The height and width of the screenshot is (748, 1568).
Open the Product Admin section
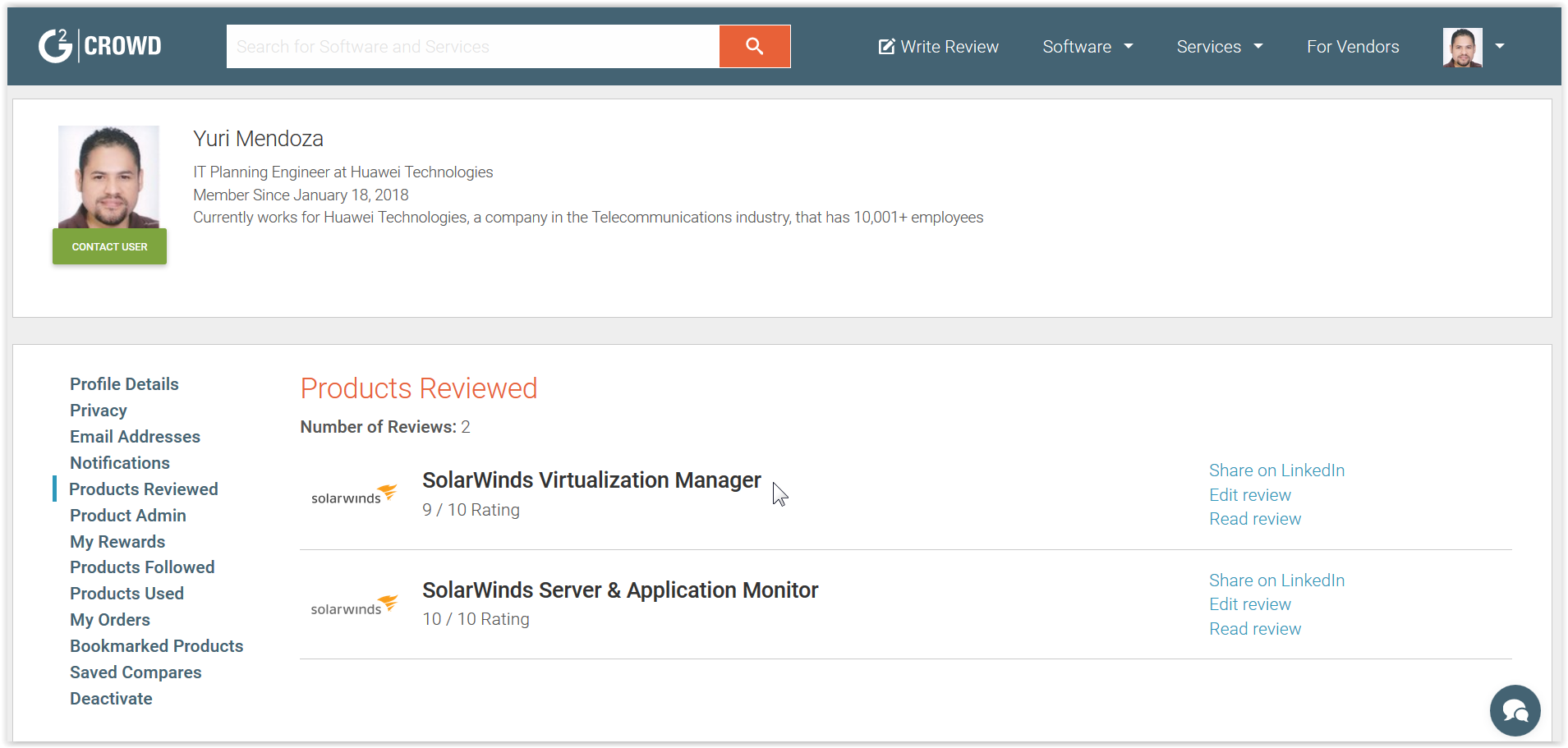coord(128,516)
